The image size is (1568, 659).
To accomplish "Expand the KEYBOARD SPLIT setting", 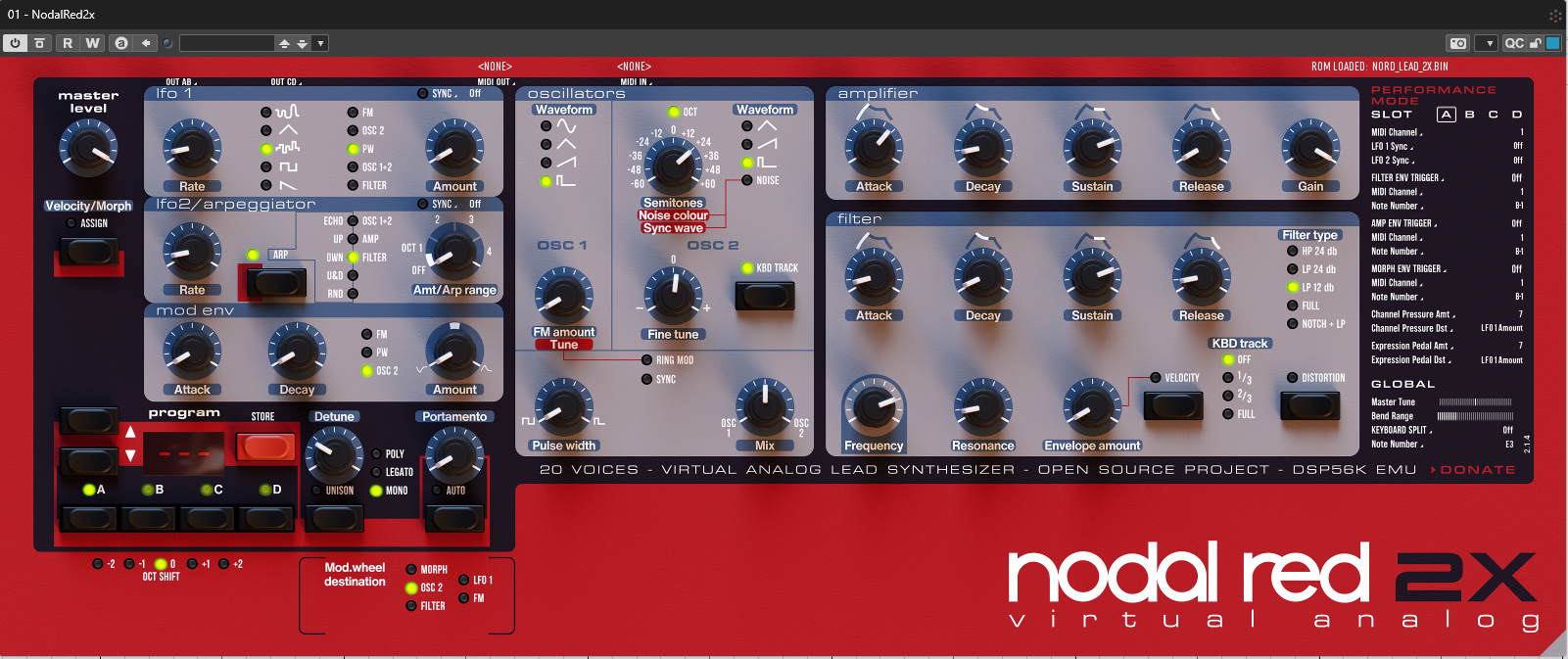I will (1401, 430).
